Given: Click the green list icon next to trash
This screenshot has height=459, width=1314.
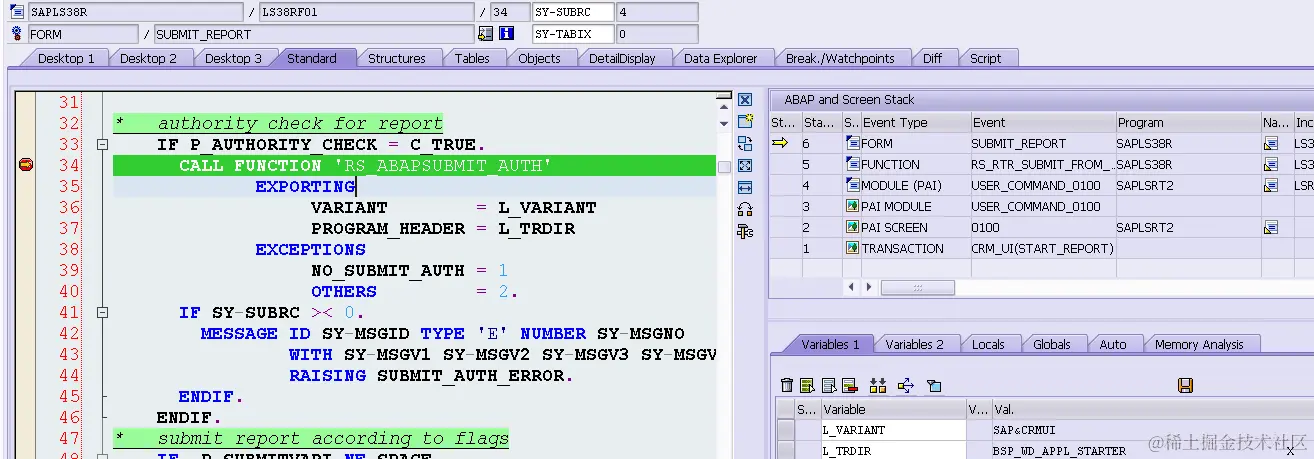Looking at the screenshot, I should pos(807,385).
